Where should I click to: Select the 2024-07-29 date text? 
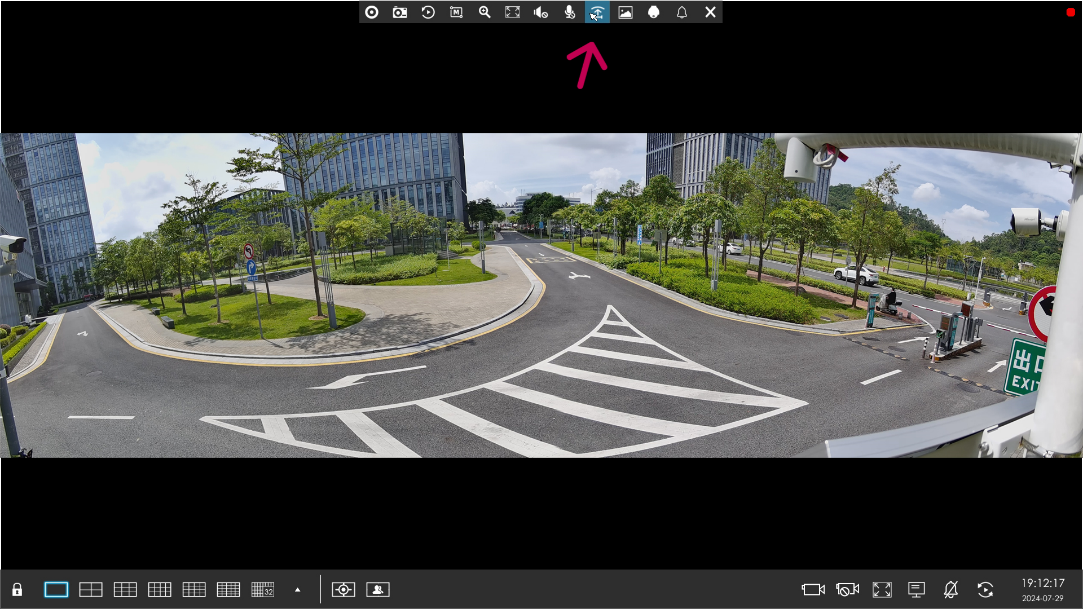pyautogui.click(x=1043, y=598)
